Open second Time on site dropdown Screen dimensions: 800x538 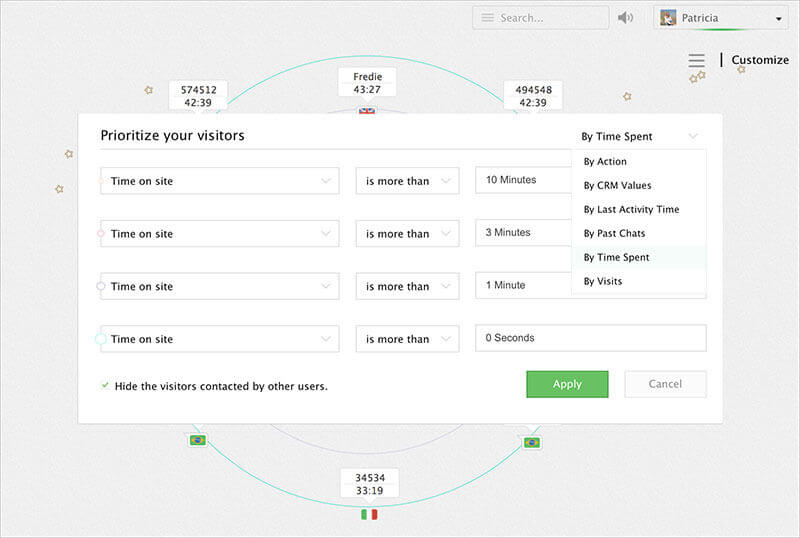220,233
